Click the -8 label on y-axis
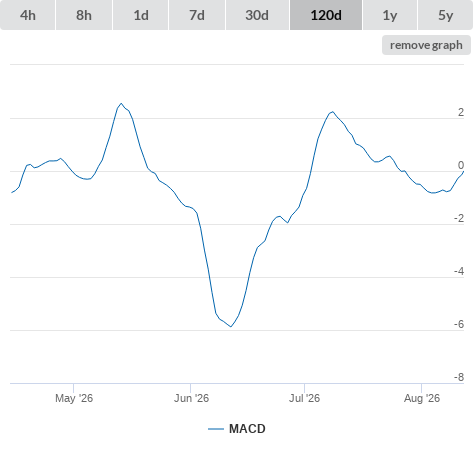The width and height of the screenshot is (474, 455). [x=459, y=377]
